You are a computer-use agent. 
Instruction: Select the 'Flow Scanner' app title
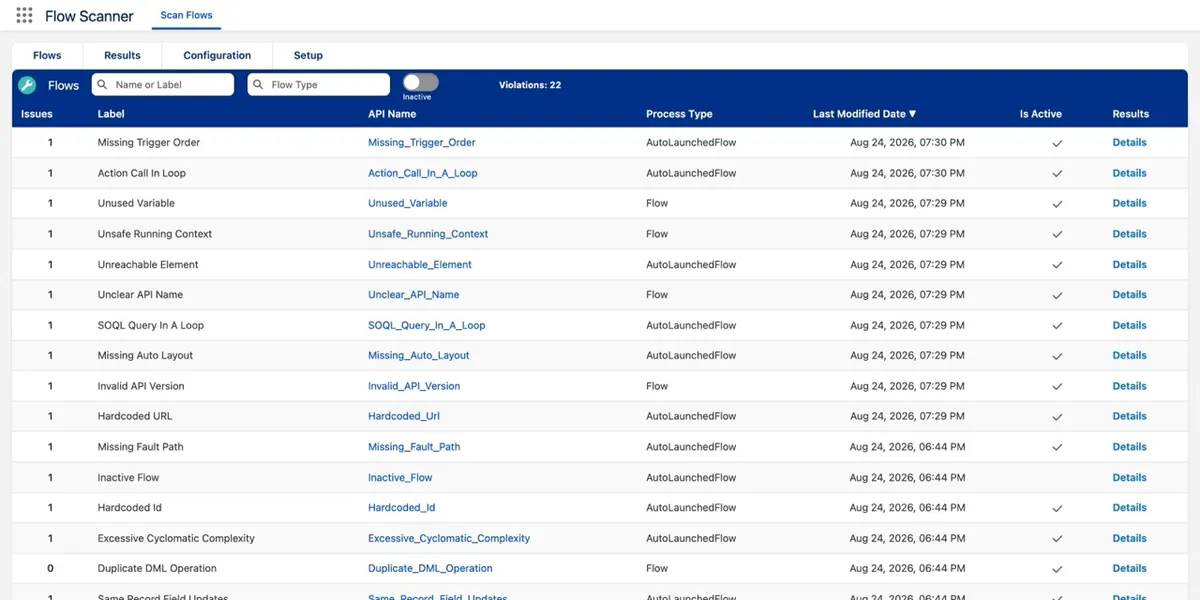(x=90, y=16)
